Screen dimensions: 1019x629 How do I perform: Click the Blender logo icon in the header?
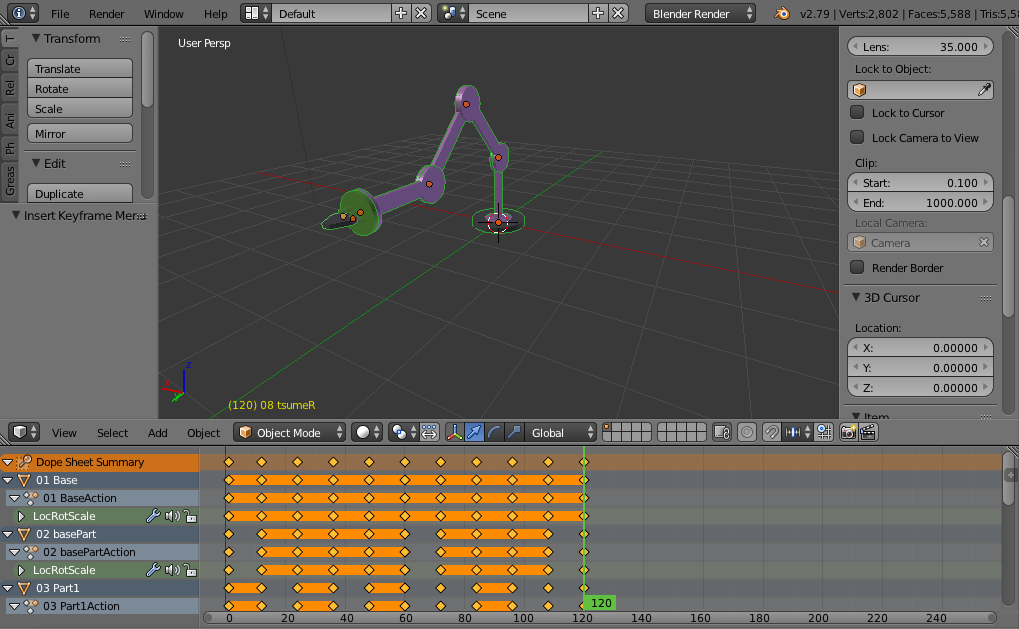coord(782,14)
